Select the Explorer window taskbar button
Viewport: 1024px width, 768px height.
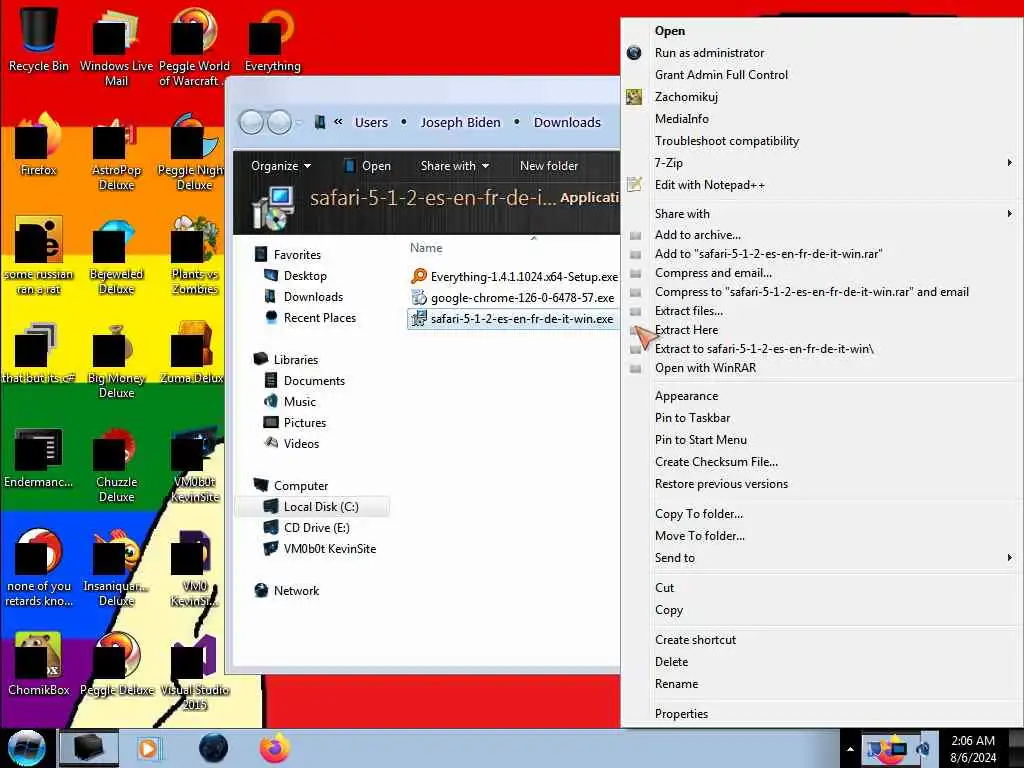(x=89, y=748)
